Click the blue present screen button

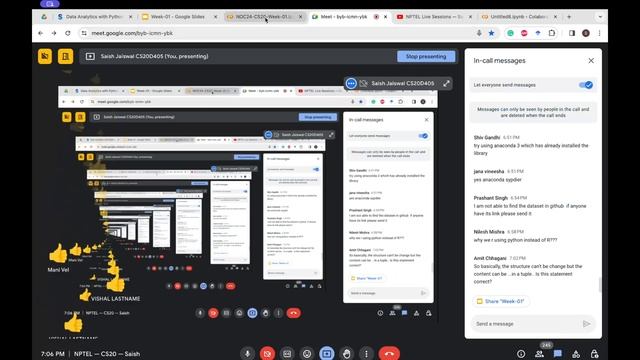coord(327,353)
